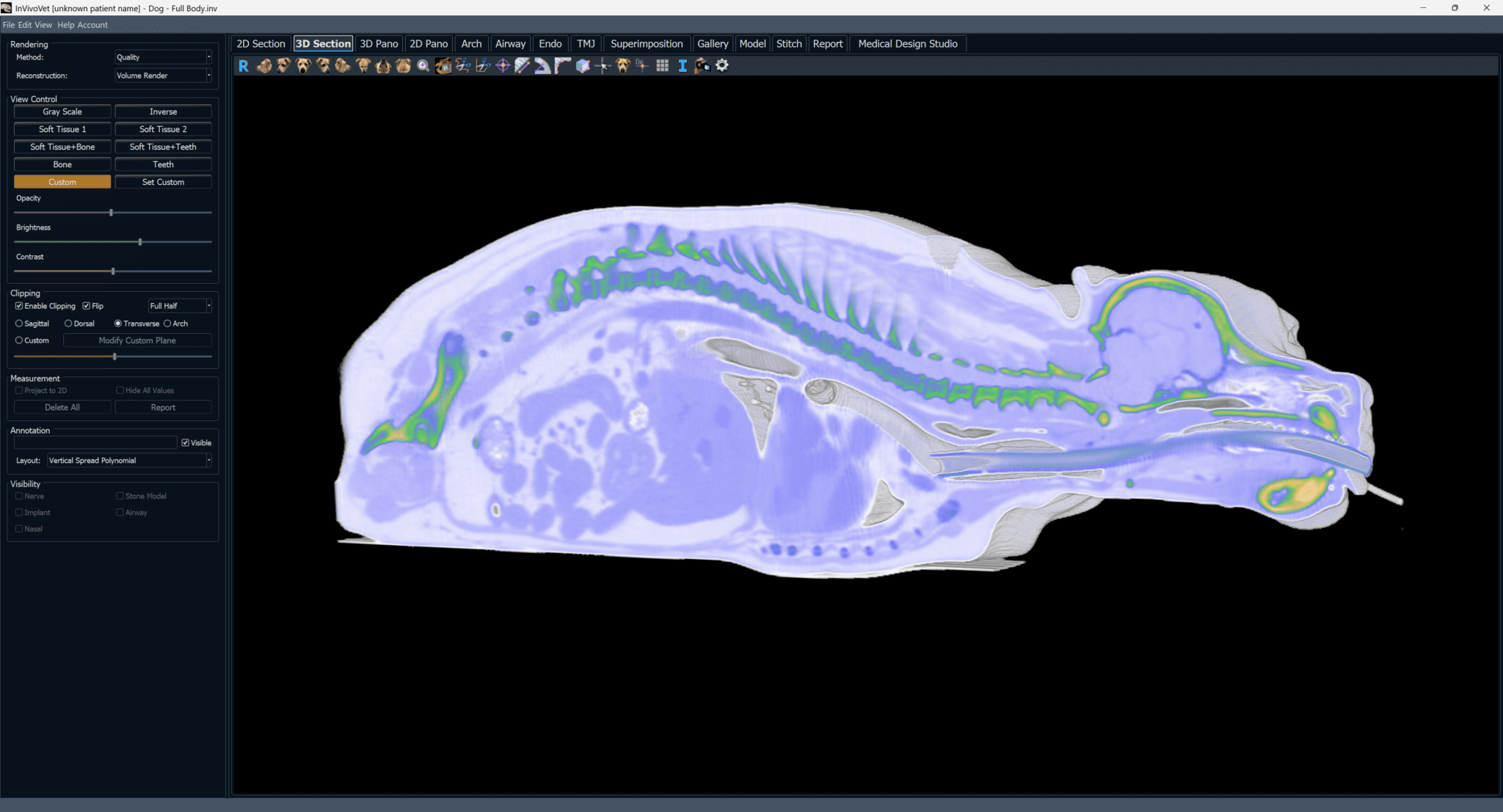The width and height of the screenshot is (1503, 812).
Task: Select the Sagittal clipping radio button
Action: pyautogui.click(x=19, y=323)
